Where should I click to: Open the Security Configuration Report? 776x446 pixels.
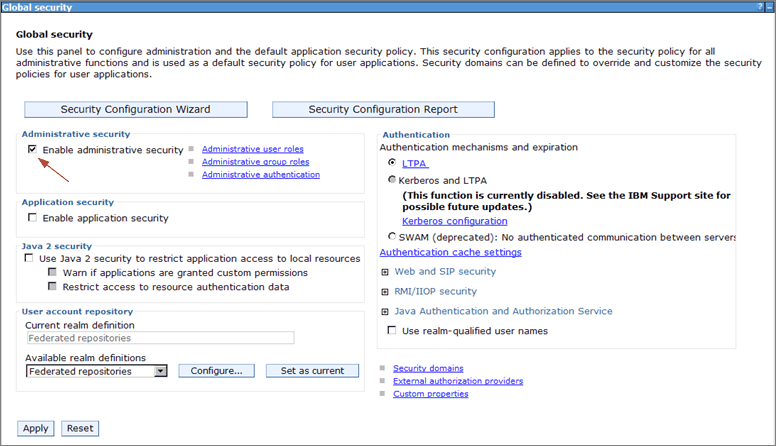[383, 110]
